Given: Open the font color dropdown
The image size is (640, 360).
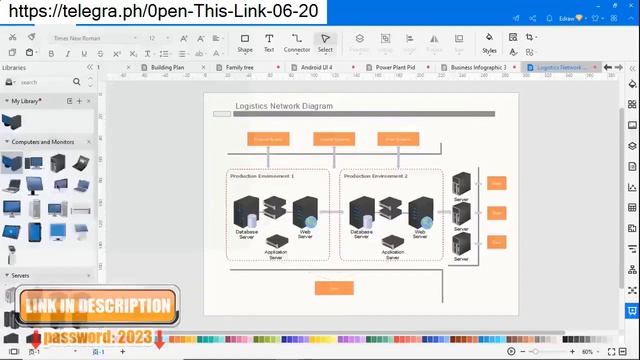Looking at the screenshot, I should click(217, 53).
